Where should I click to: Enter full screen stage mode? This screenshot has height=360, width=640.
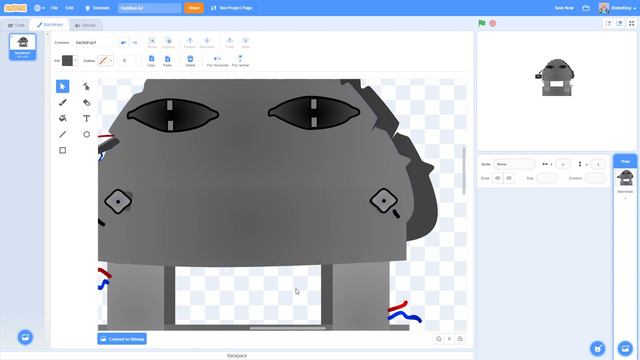click(631, 23)
